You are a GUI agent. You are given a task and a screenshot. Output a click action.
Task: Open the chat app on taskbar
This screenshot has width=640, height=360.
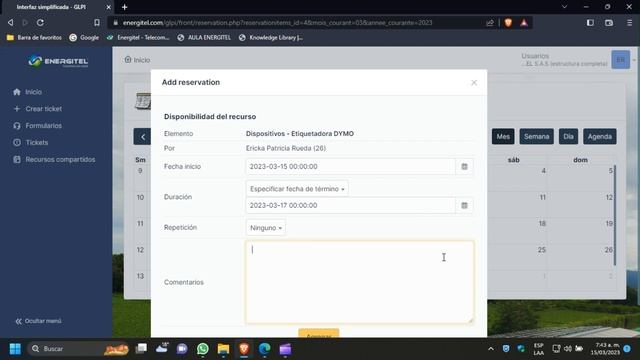pyautogui.click(x=182, y=349)
